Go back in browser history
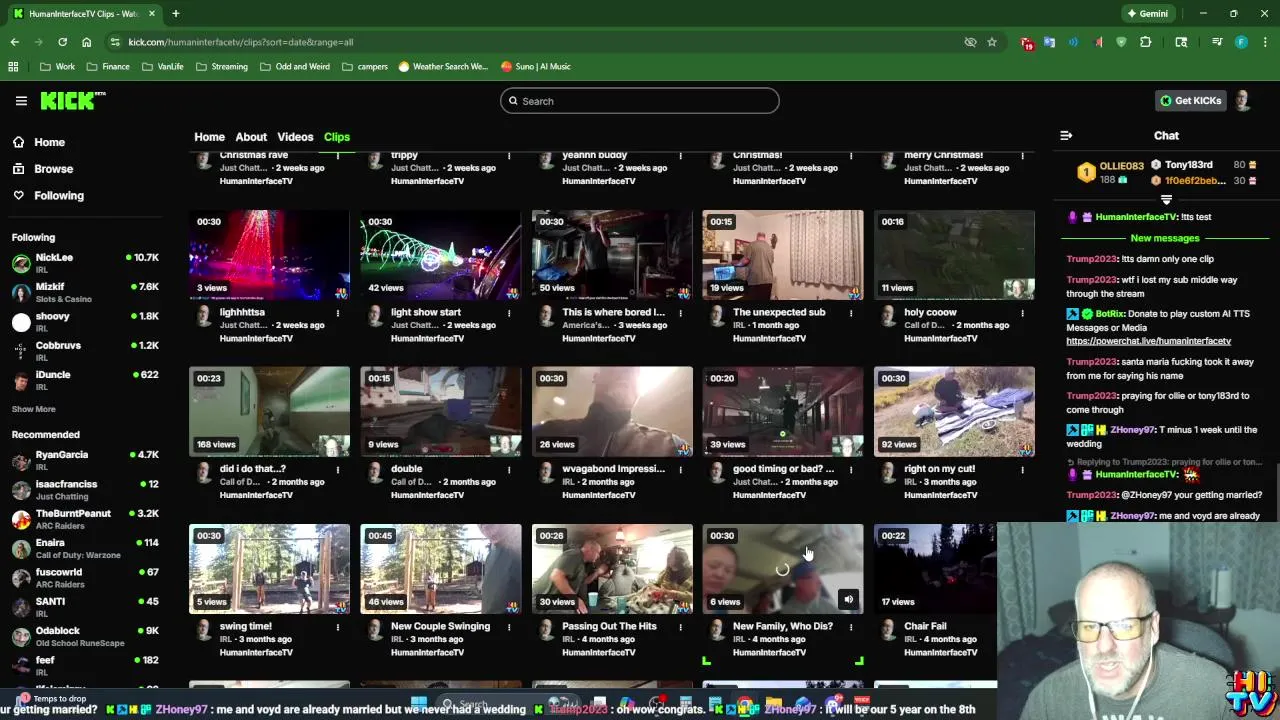Image resolution: width=1280 pixels, height=720 pixels. click(x=15, y=42)
